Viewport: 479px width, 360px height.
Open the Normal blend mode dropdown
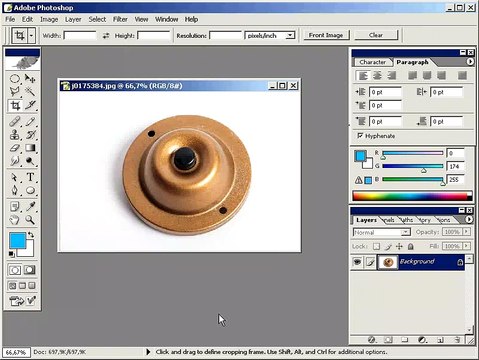pos(406,232)
